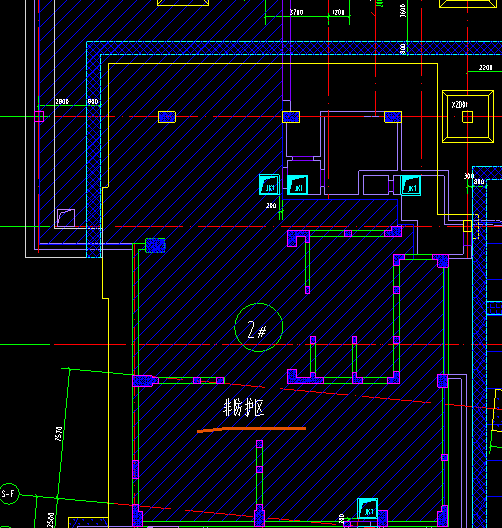
Task: Pick the orange line below 非防护区 text
Action: coord(251,429)
